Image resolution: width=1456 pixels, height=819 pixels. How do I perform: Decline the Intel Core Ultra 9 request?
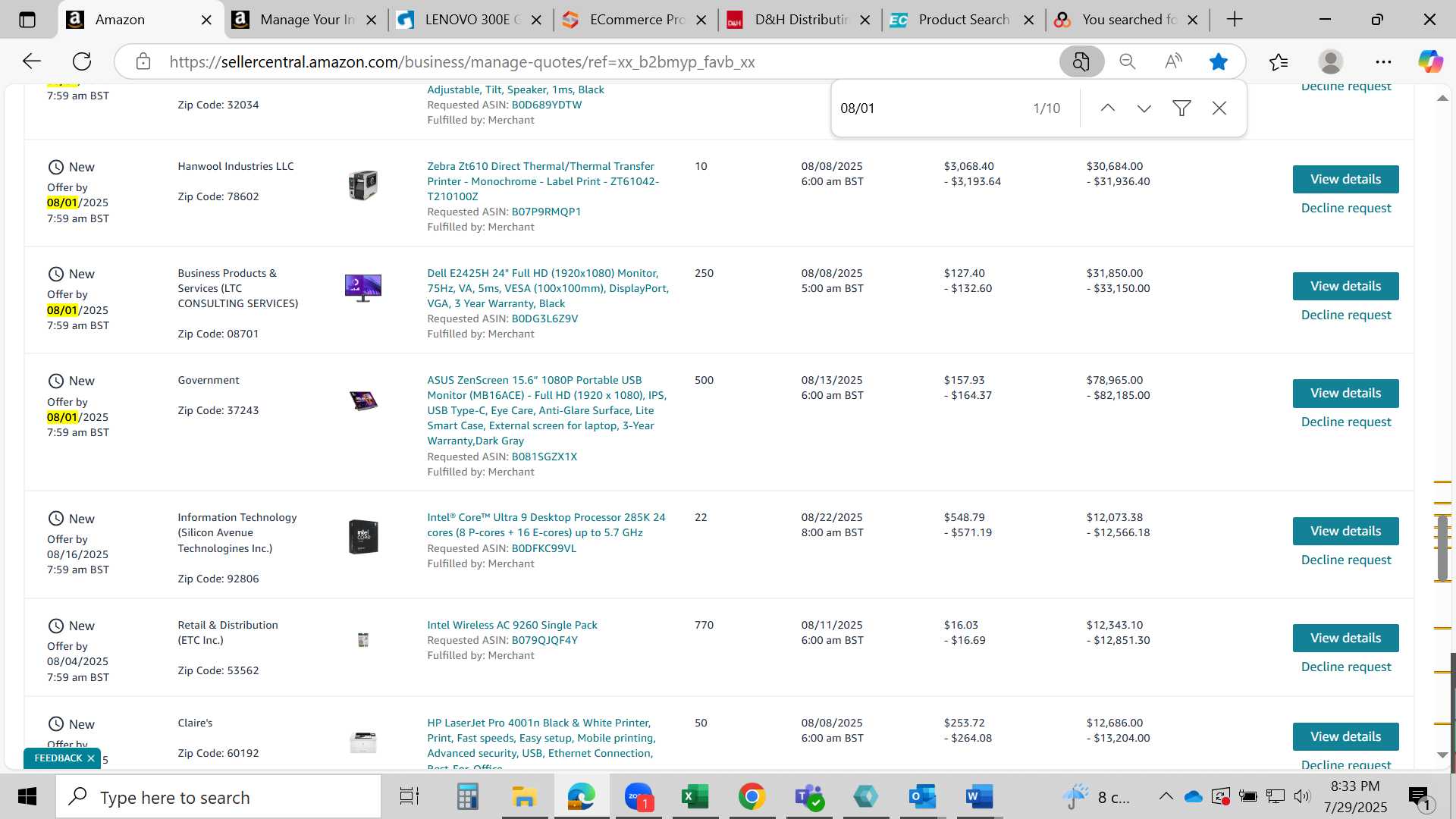pyautogui.click(x=1346, y=560)
